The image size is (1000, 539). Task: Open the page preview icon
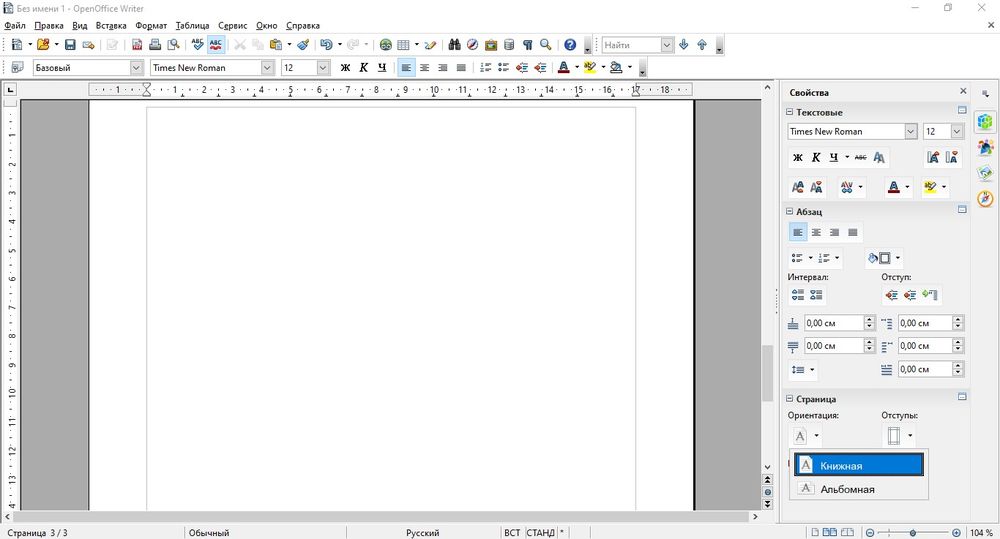tap(173, 45)
